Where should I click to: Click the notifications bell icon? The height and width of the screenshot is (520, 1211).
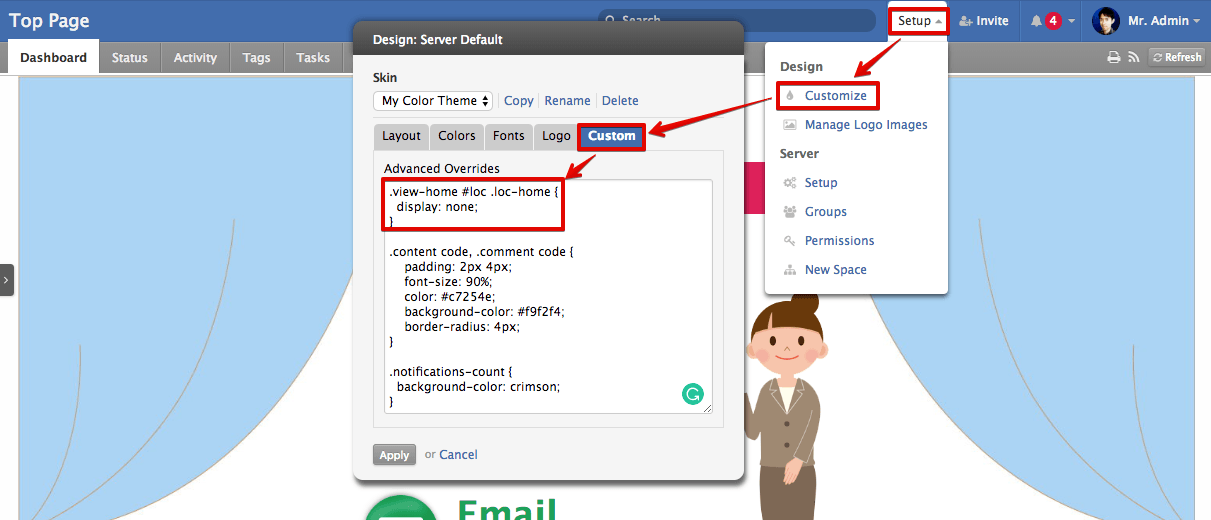tap(1036, 21)
